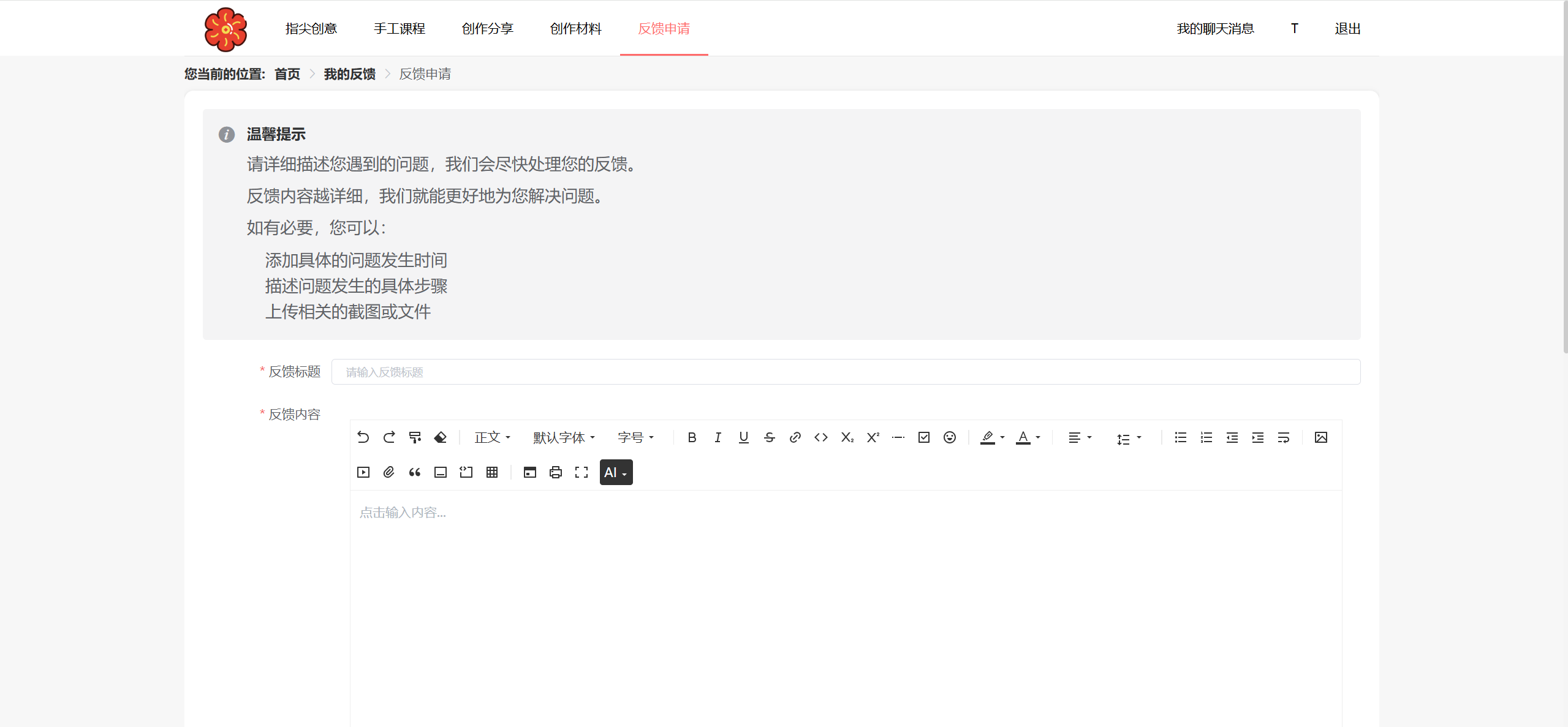1568x727 pixels.
Task: Go to 我的反馈 in the breadcrumb
Action: [x=350, y=74]
